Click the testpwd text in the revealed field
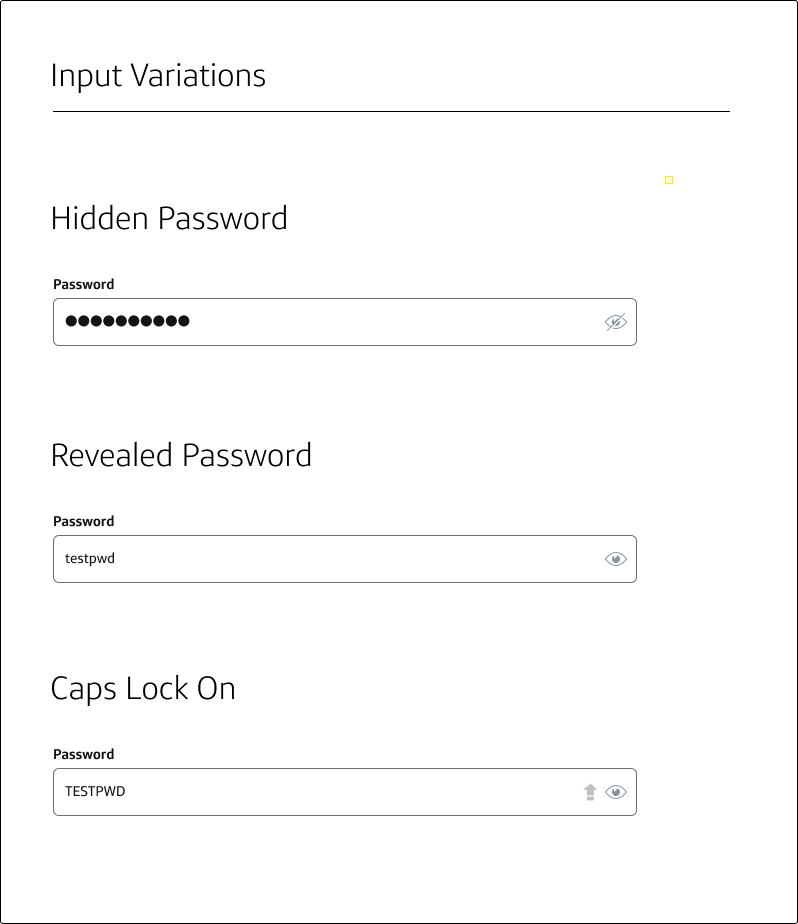Screen dimensions: 798x924 coord(90,559)
